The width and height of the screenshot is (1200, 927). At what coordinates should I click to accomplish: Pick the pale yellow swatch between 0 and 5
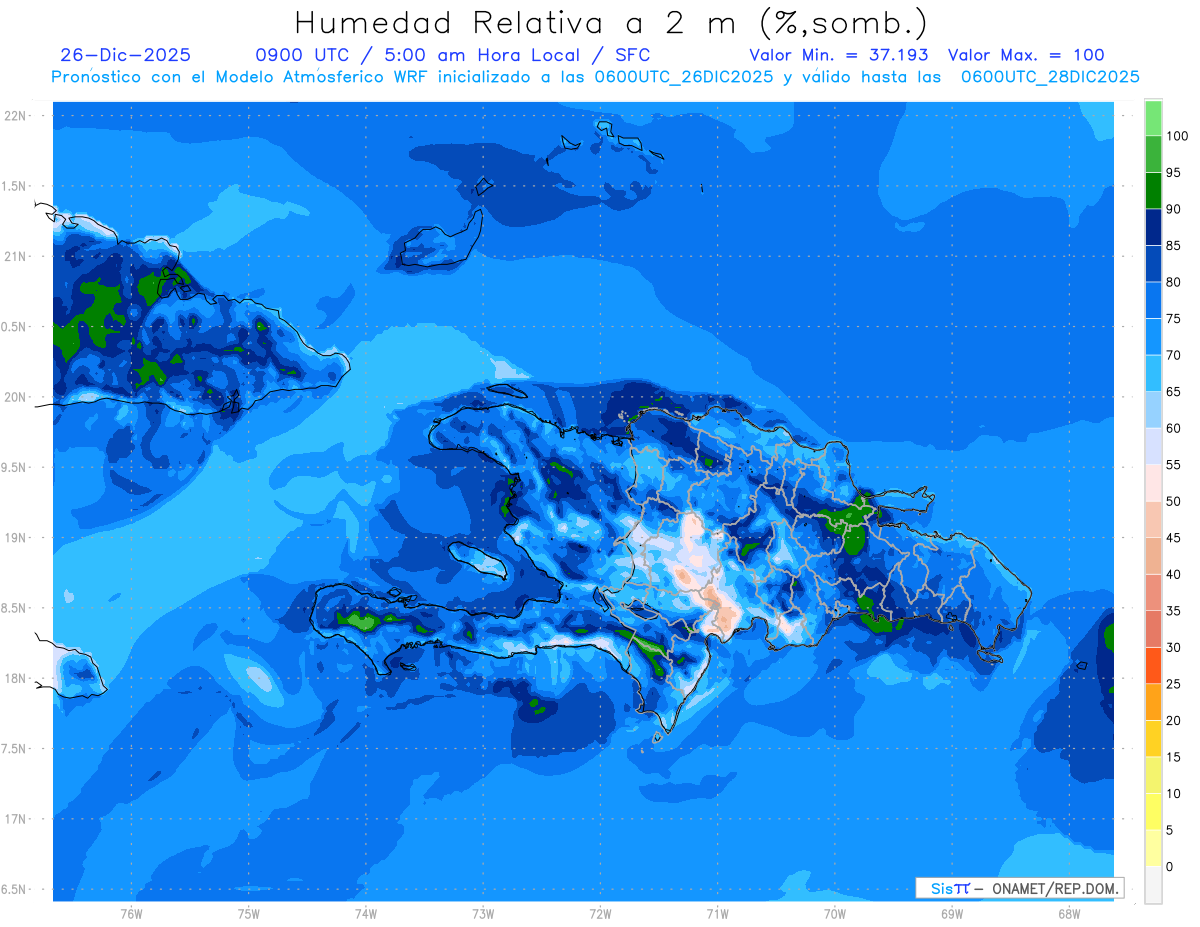pyautogui.click(x=1153, y=848)
